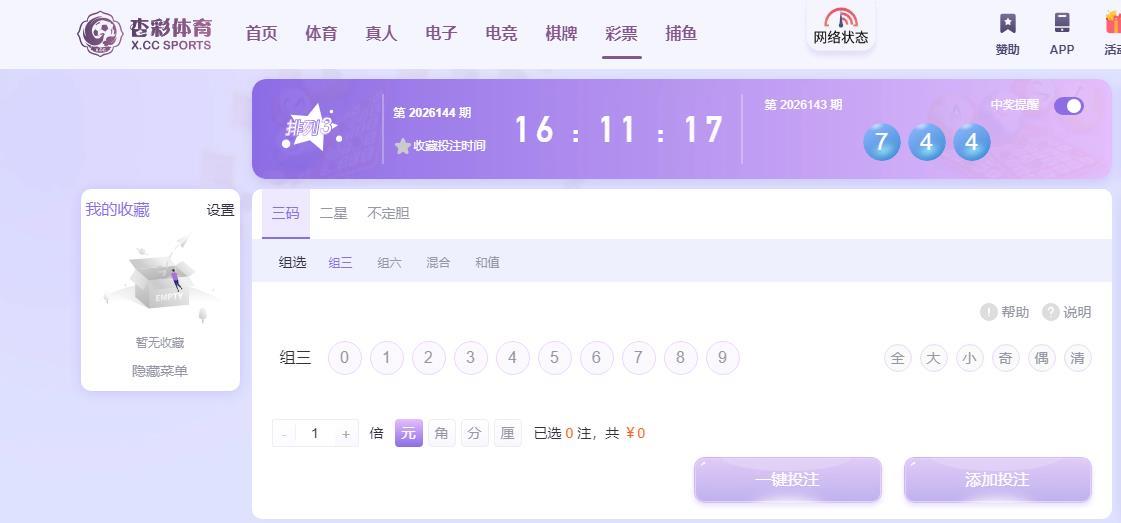Decrease the multiplier with minus button

284,434
